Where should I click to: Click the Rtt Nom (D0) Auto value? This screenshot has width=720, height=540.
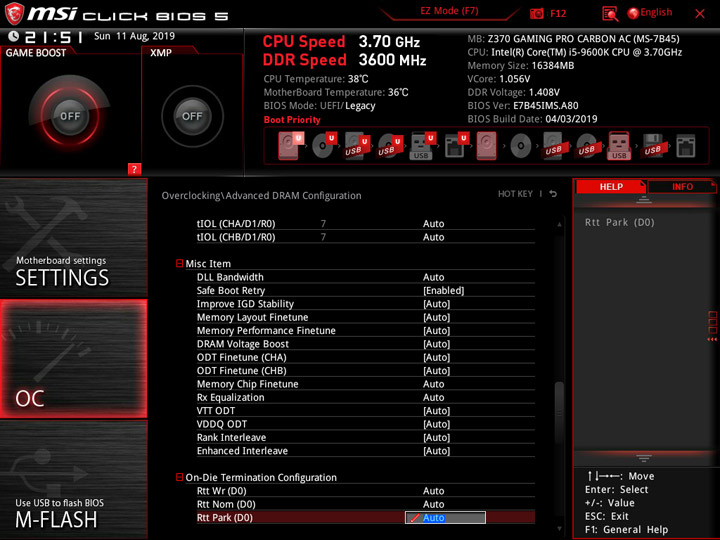coord(433,504)
